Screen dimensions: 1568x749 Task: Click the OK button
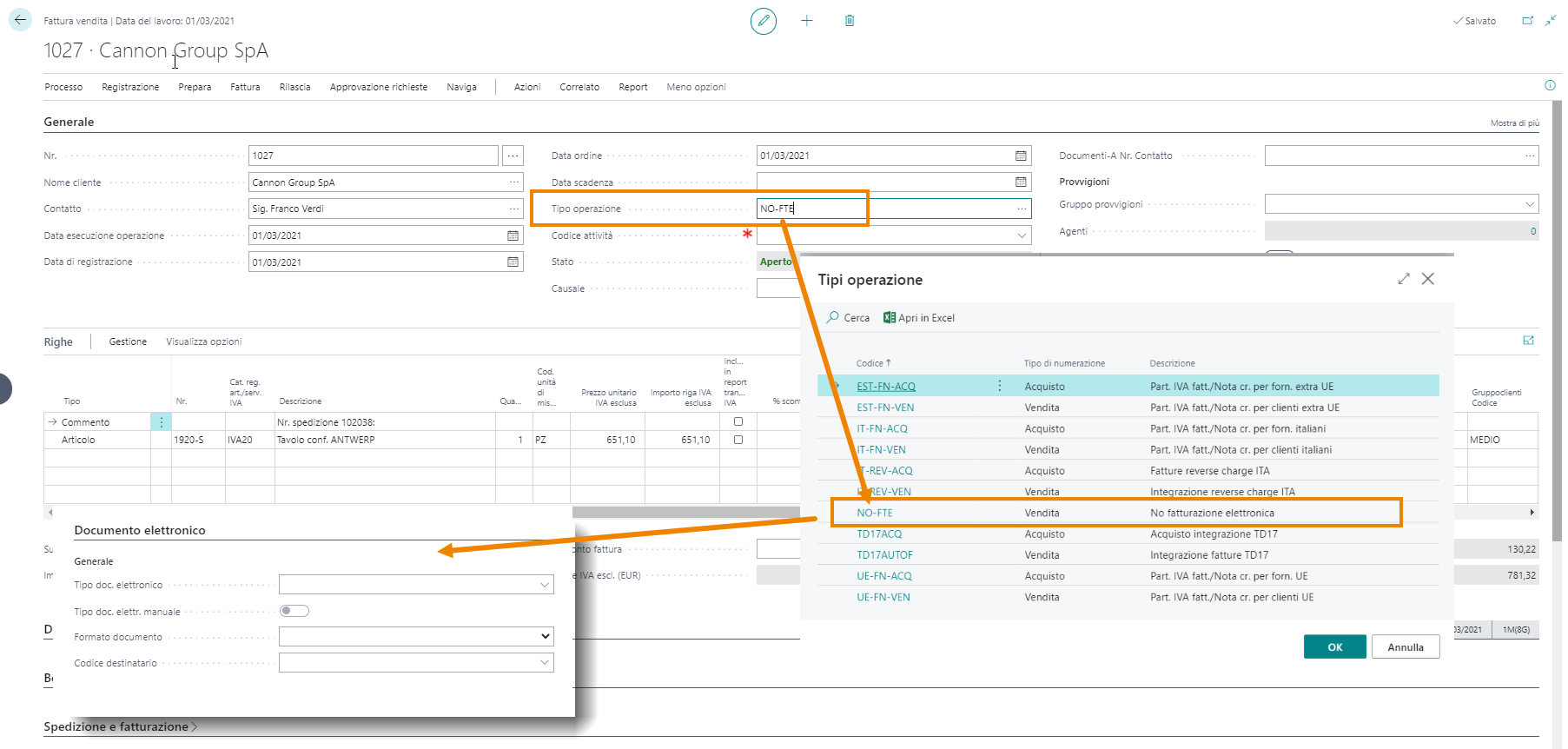[x=1334, y=647]
